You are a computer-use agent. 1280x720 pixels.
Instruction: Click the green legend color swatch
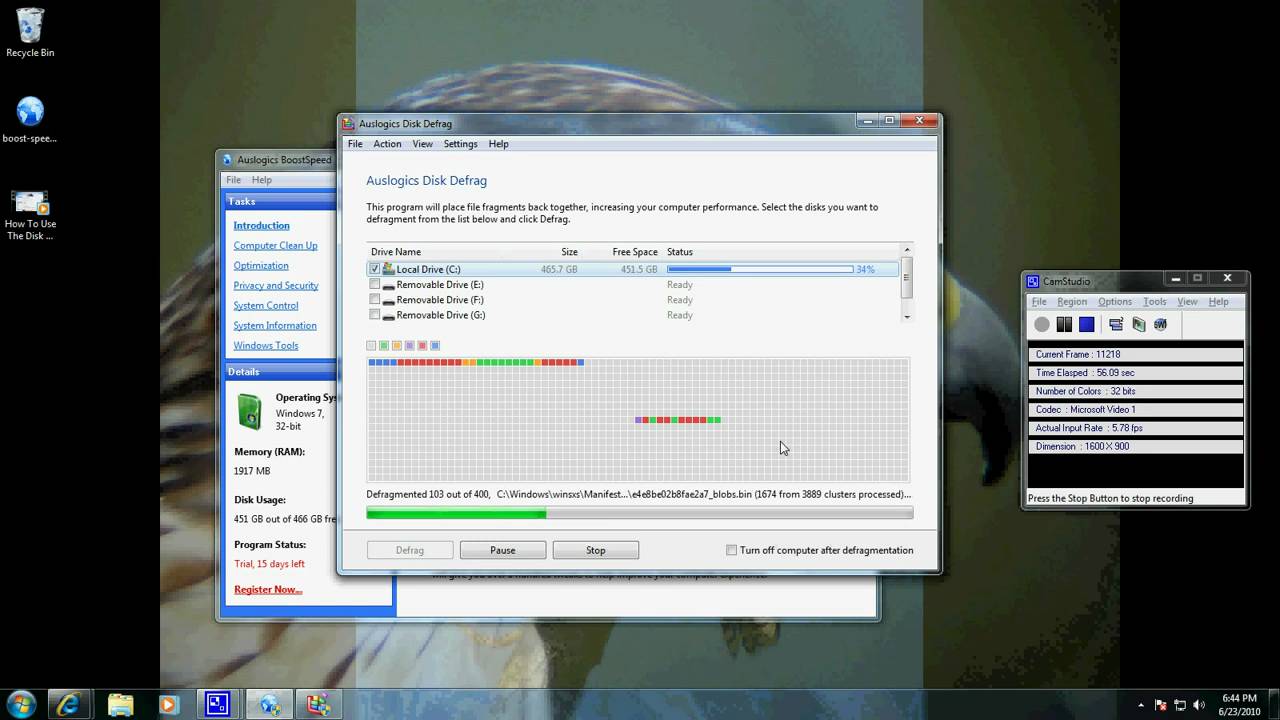(x=384, y=346)
